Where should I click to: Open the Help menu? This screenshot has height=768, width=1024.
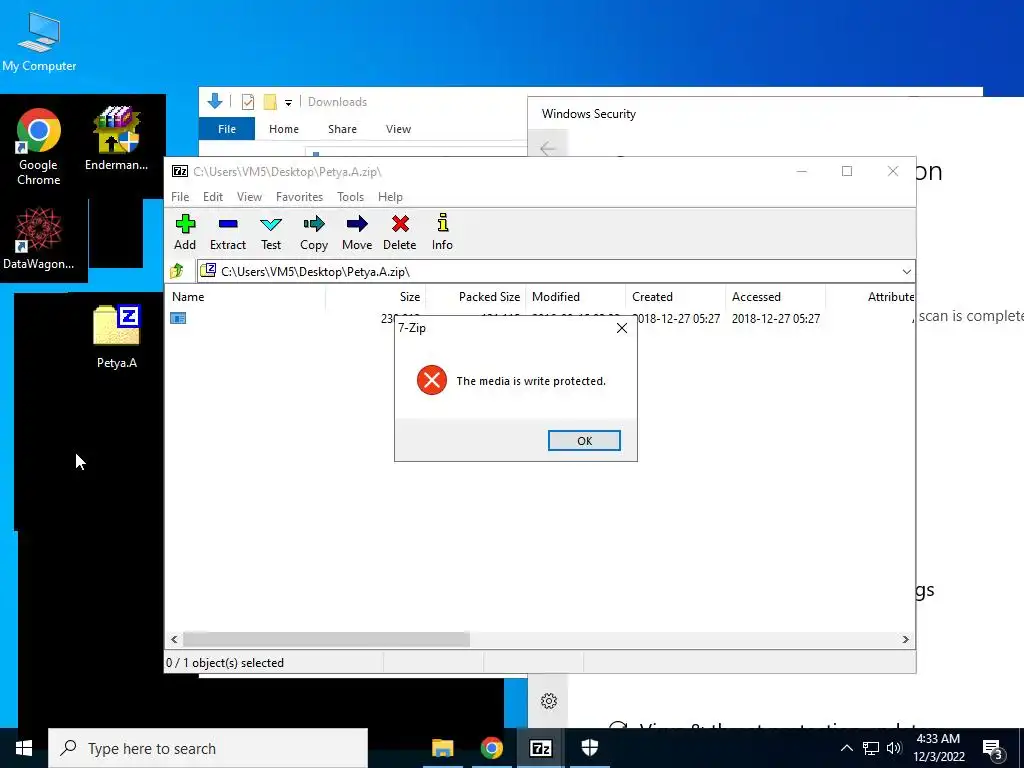point(390,197)
